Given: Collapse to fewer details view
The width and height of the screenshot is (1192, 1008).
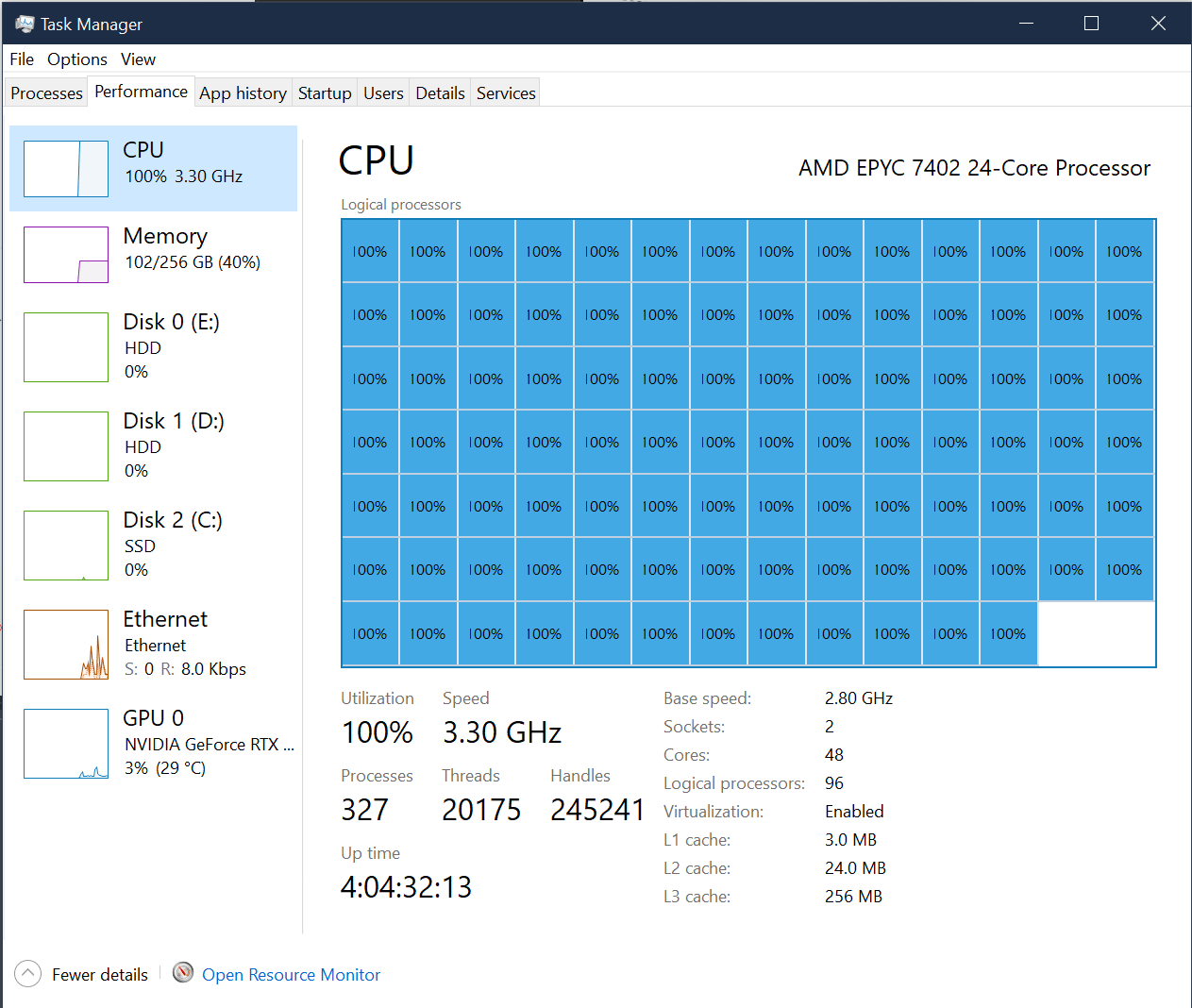Looking at the screenshot, I should point(99,973).
